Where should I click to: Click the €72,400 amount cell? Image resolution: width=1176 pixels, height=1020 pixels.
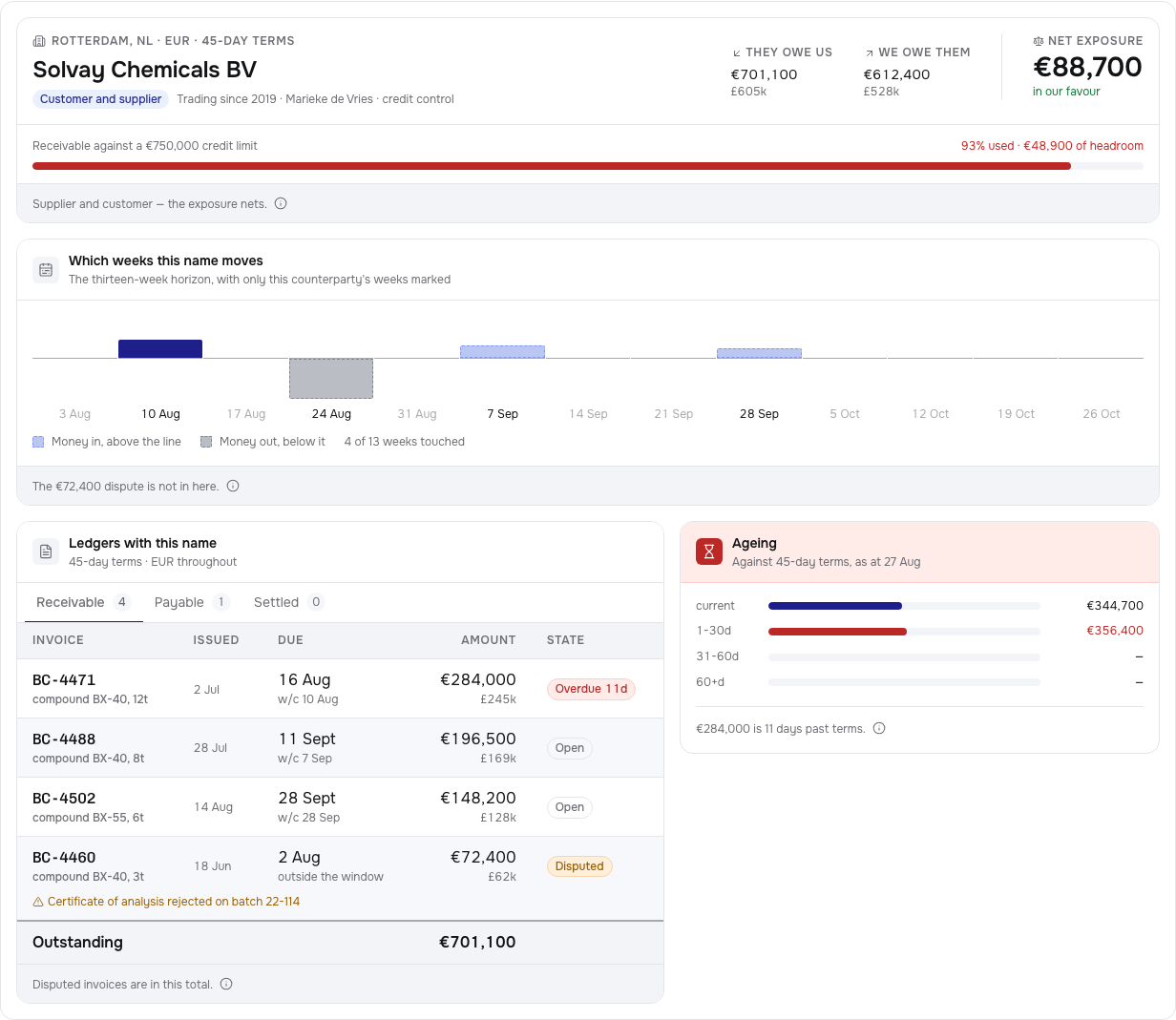[483, 858]
